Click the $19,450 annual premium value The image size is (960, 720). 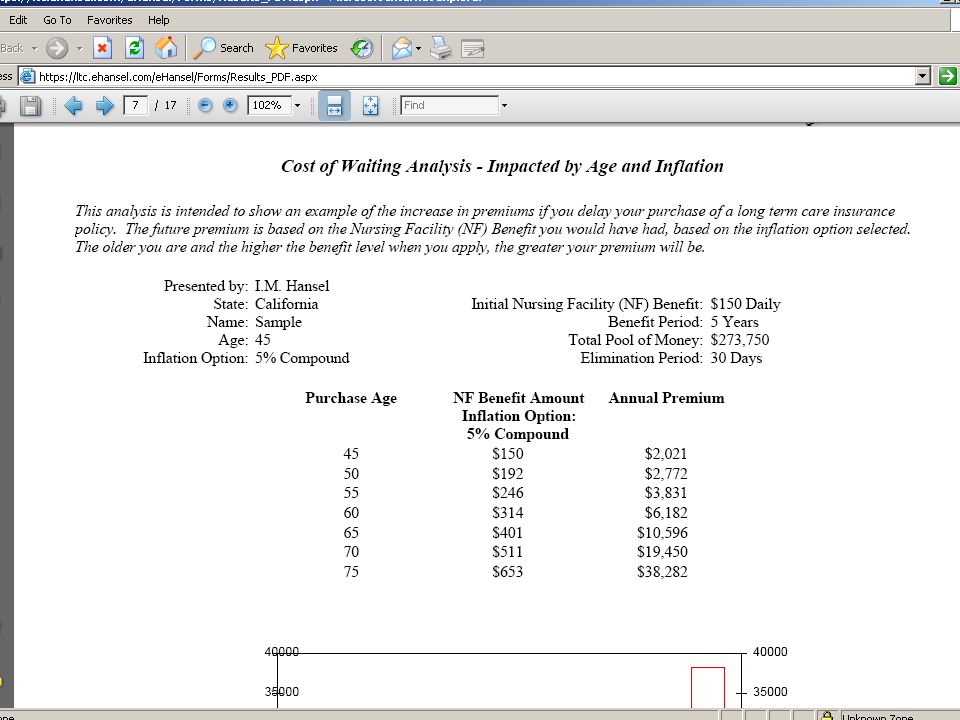[x=662, y=552]
